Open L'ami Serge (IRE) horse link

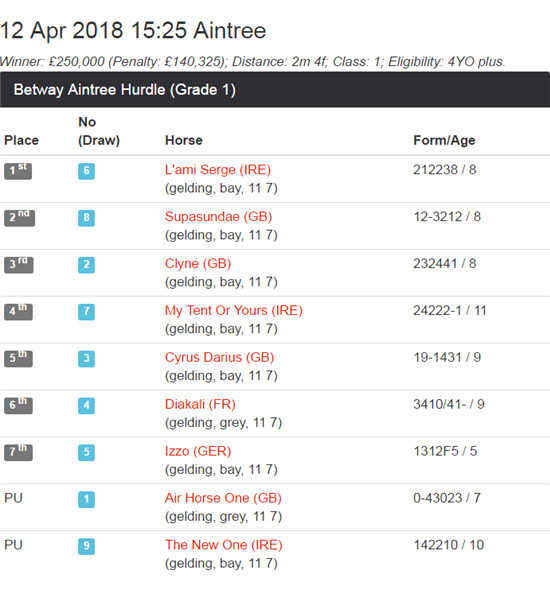tap(218, 170)
